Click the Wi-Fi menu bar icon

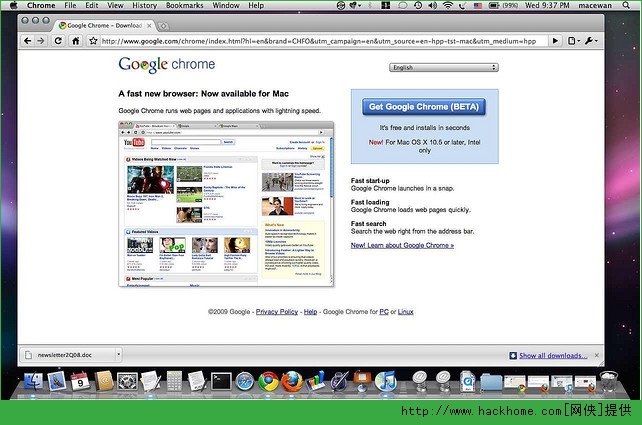(448, 5)
